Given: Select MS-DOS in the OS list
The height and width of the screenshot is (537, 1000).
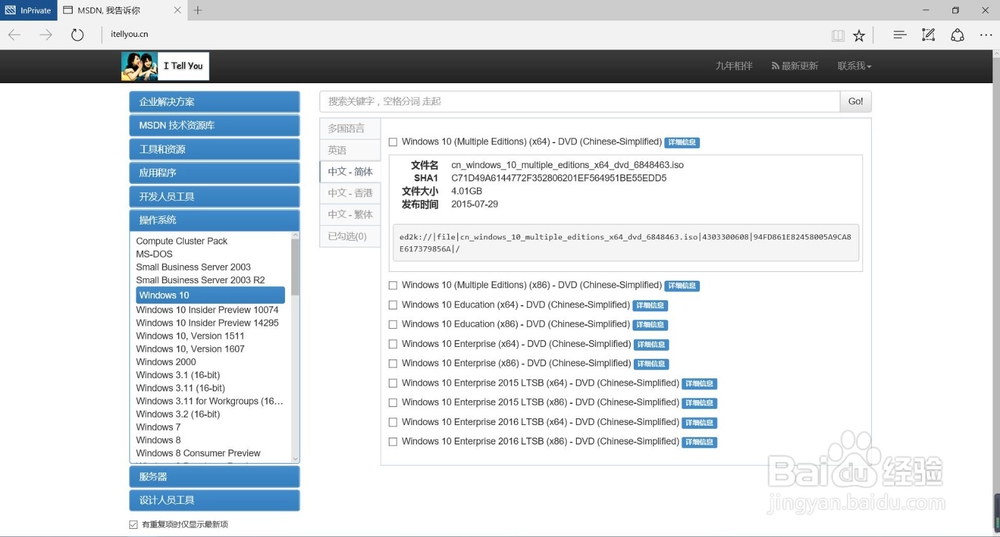Looking at the screenshot, I should pyautogui.click(x=154, y=254).
